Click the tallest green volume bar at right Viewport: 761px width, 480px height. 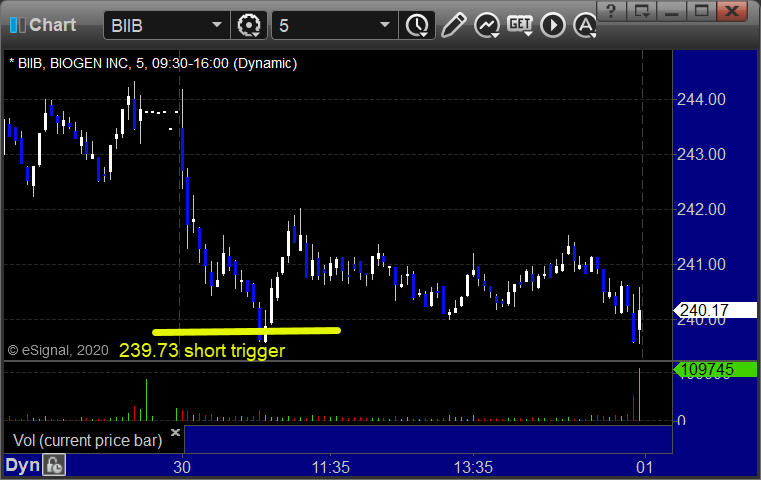[640, 394]
